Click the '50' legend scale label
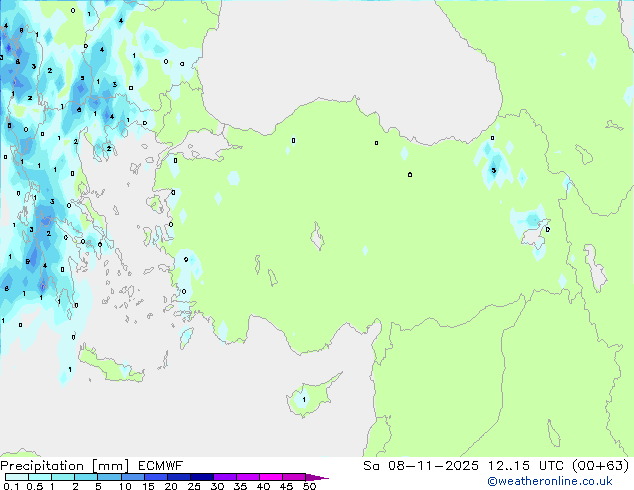Screen dimensions: 634x490 click(309, 486)
